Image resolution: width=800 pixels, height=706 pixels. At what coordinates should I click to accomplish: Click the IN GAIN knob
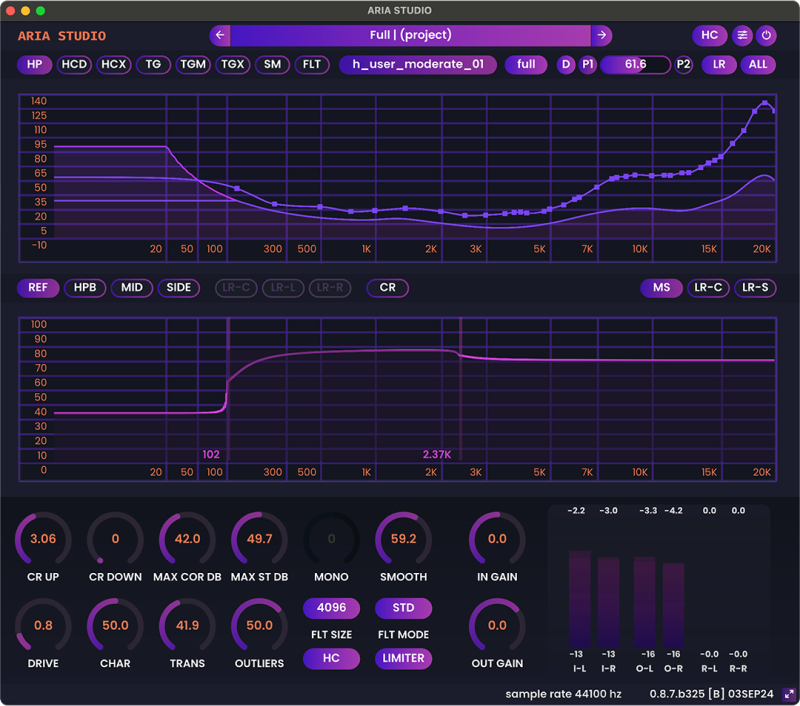click(497, 539)
